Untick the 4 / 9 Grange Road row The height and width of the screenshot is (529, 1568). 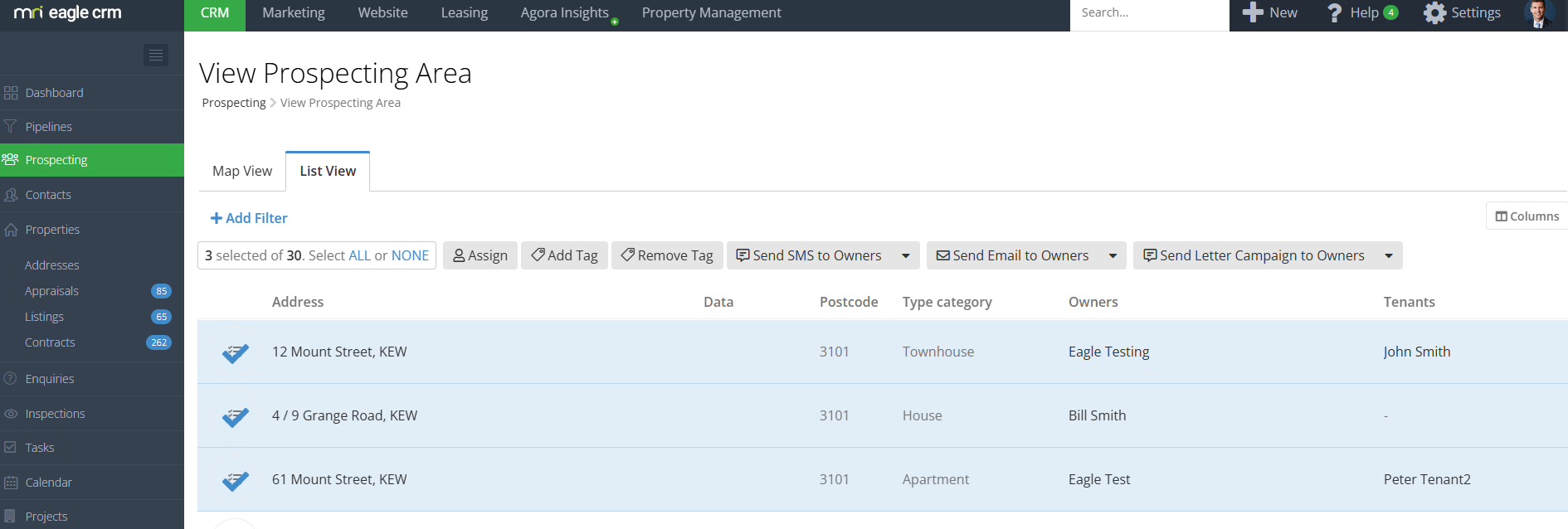tap(236, 416)
